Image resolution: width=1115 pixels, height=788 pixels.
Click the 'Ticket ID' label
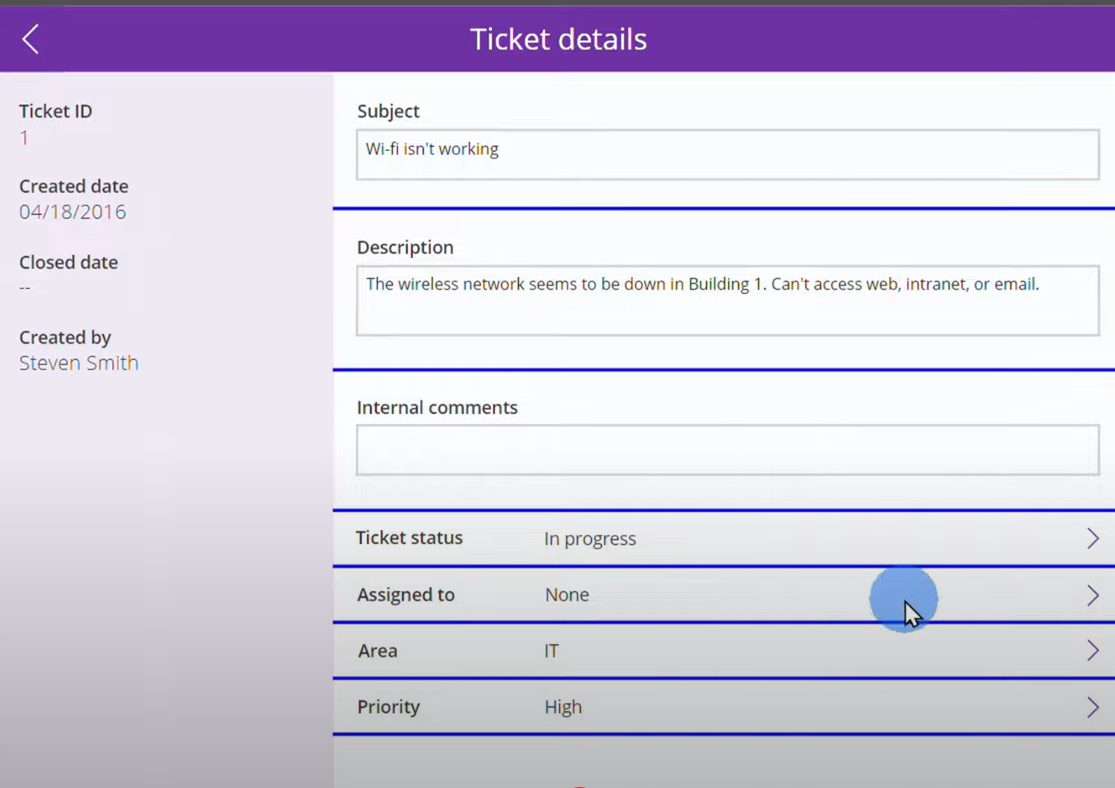click(x=55, y=111)
